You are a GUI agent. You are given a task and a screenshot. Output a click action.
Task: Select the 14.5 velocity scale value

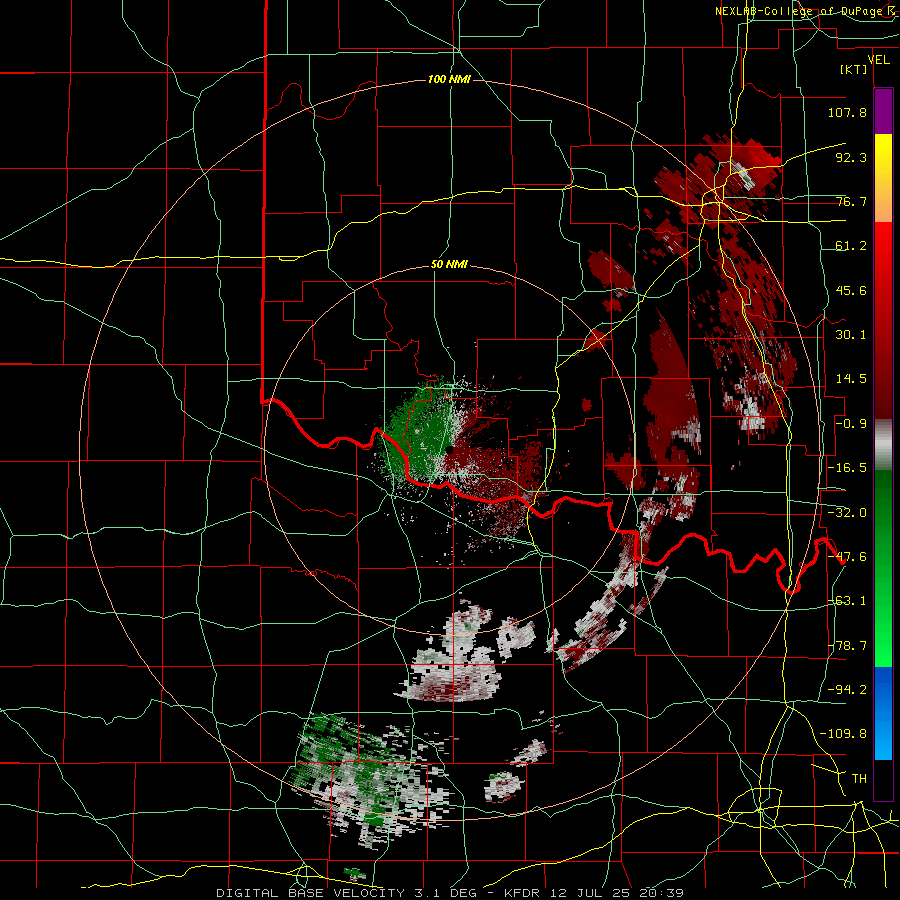851,379
